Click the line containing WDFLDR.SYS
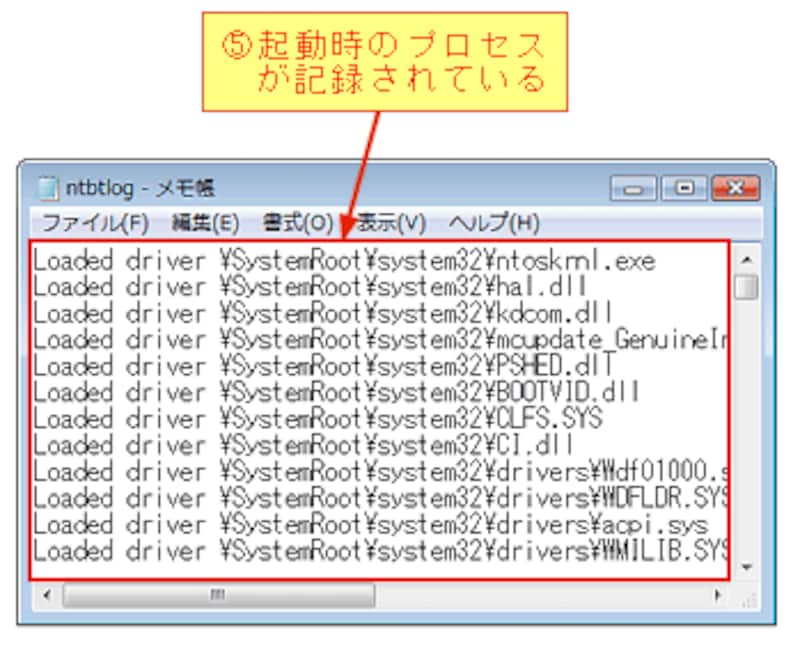The width and height of the screenshot is (800, 653). point(380,498)
